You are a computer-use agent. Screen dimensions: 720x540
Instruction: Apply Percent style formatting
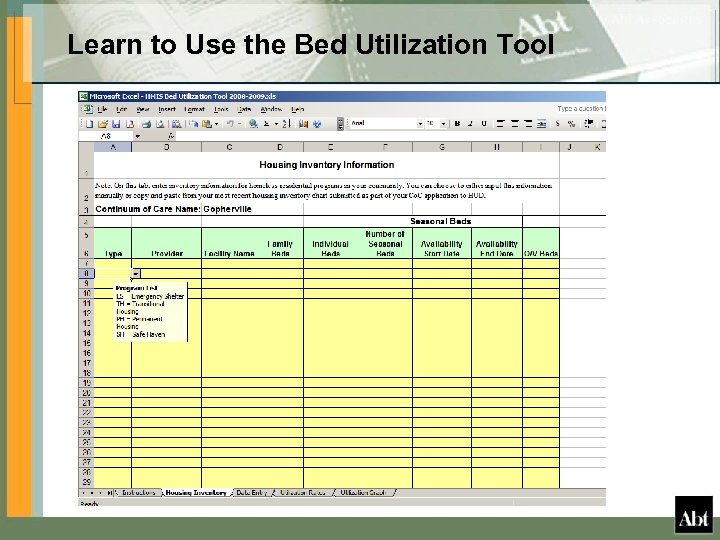571,124
